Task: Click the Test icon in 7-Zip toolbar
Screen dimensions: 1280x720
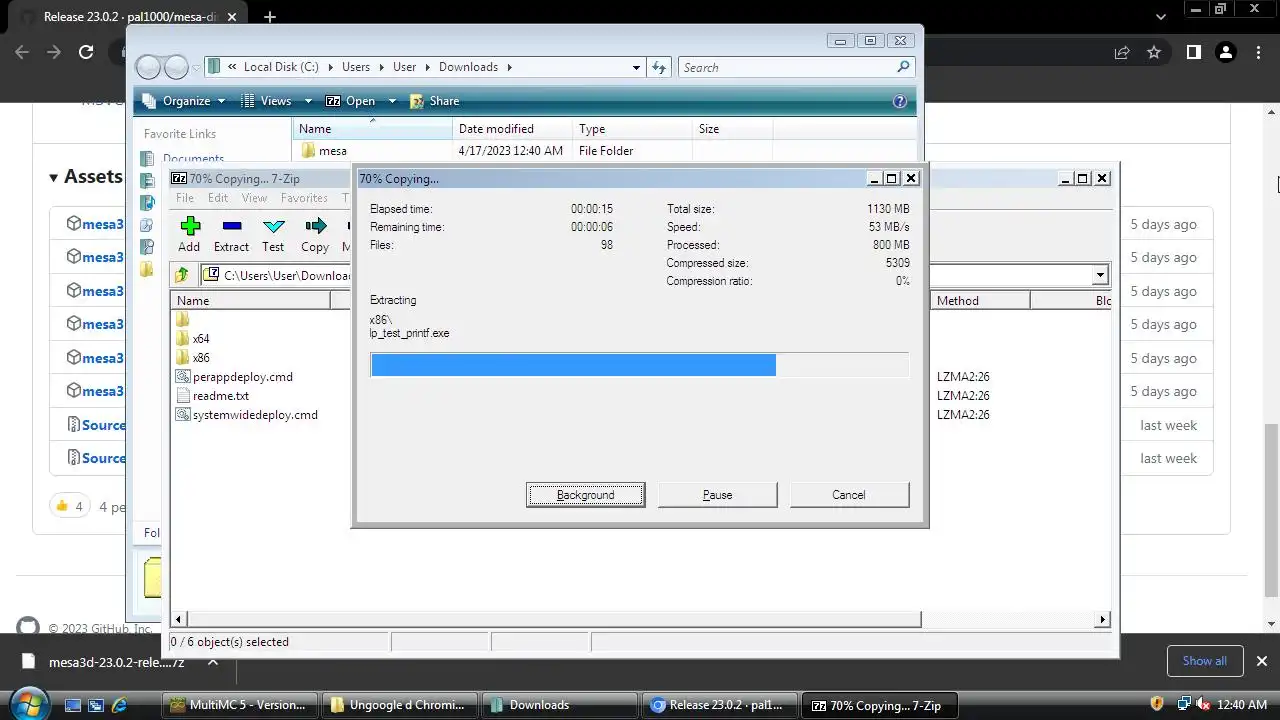Action: tap(273, 226)
